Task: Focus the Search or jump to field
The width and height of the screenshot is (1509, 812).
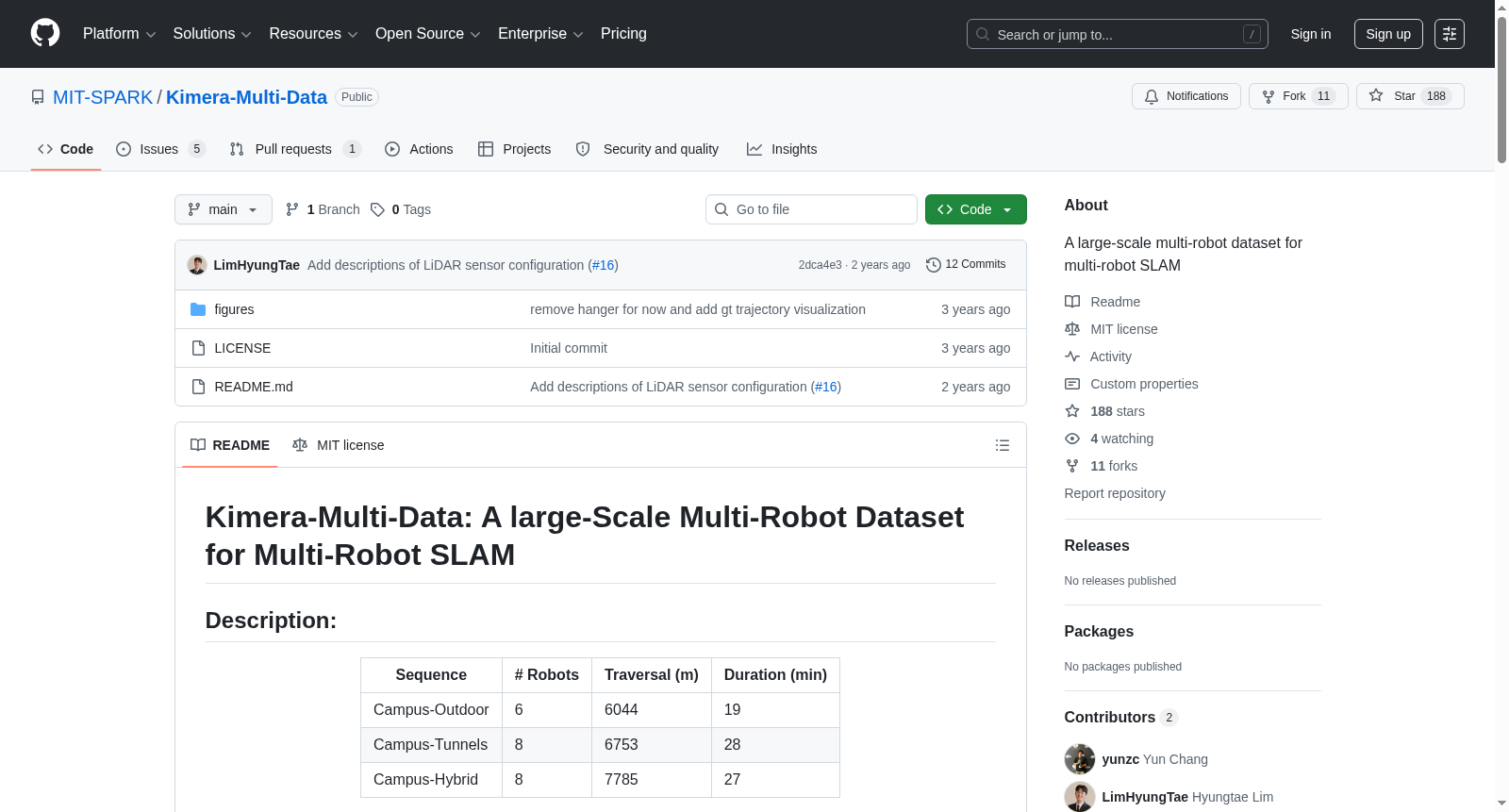Action: [1118, 34]
